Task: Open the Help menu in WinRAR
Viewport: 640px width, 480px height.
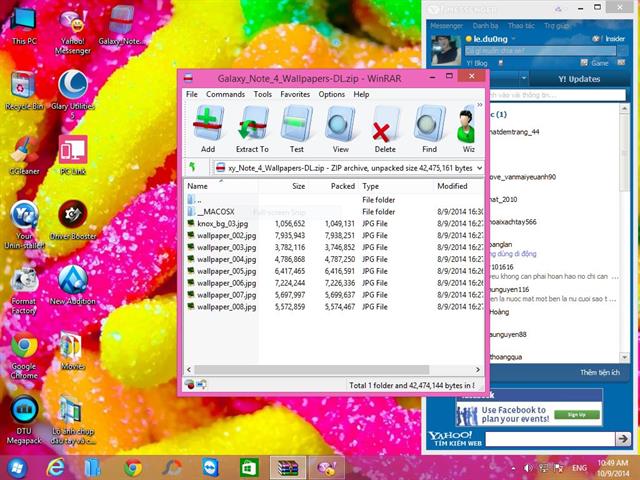Action: point(361,94)
